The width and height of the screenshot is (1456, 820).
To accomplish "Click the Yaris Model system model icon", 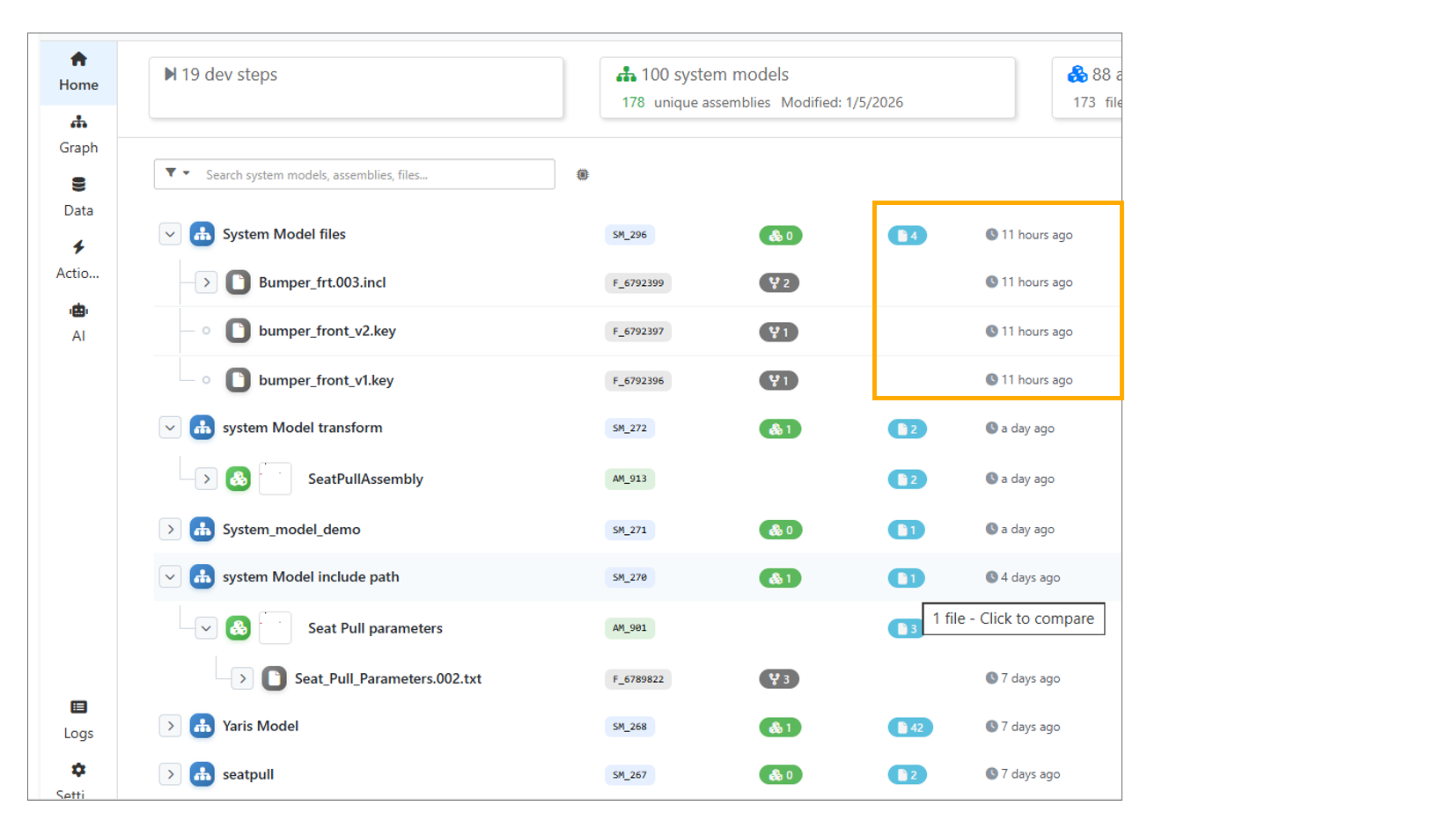I will [202, 726].
